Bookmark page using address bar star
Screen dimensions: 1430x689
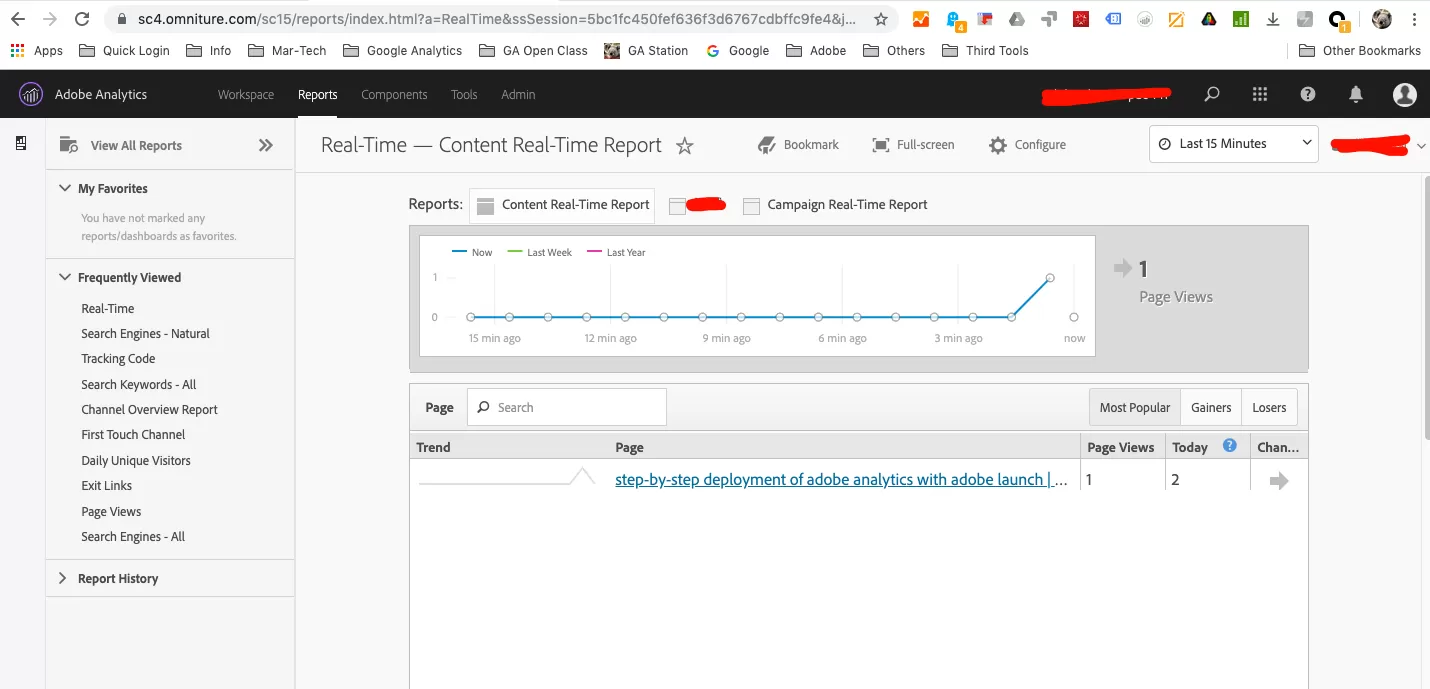click(x=880, y=19)
